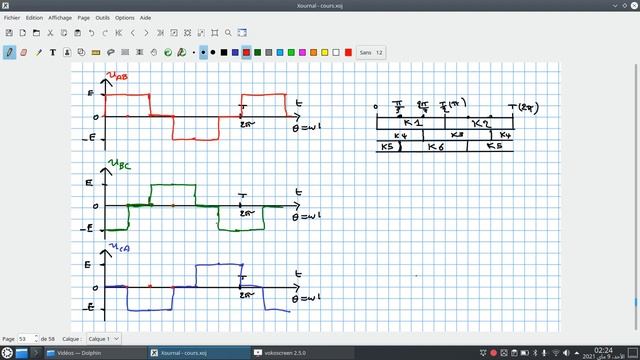Switch to vokoscreen 2.5.0 taskbar entry

click(302, 353)
